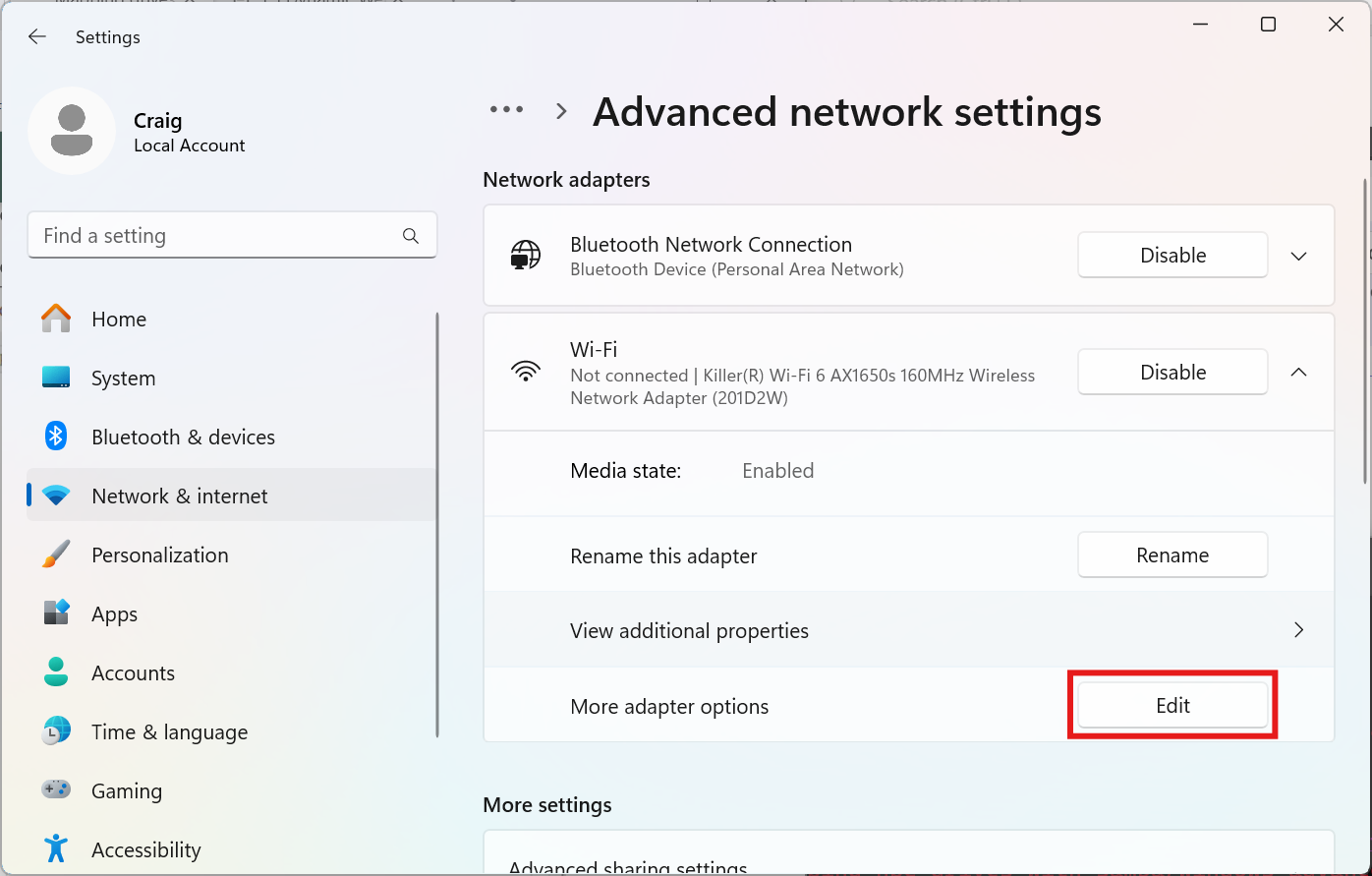Maximize the Settings window
The height and width of the screenshot is (876, 1372).
[1269, 26]
